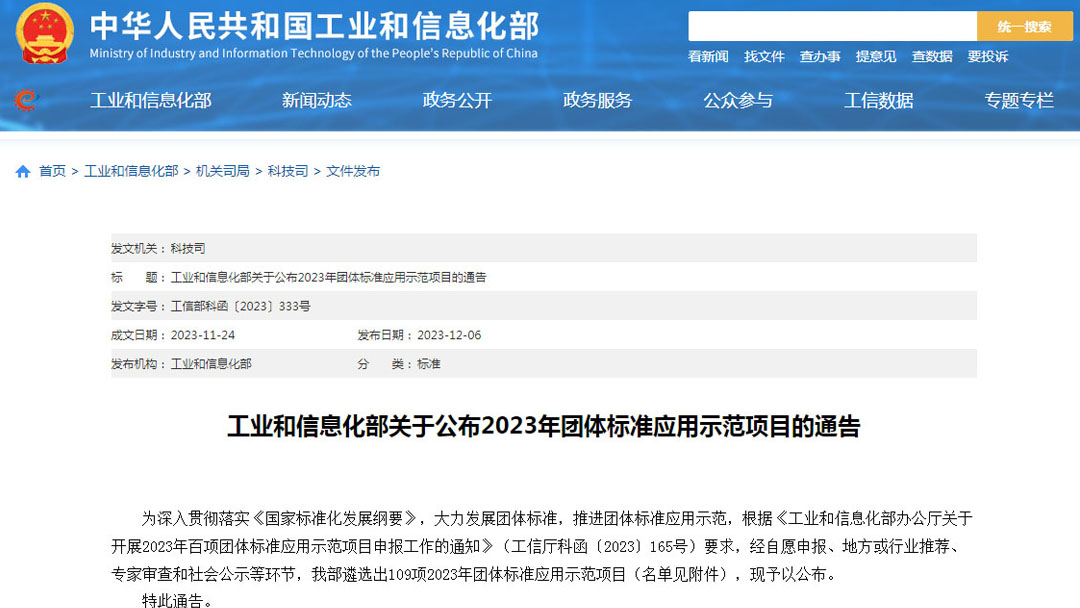Screen dimensions: 1080x608
Task: Click the national emblem logo
Action: pyautogui.click(x=45, y=33)
